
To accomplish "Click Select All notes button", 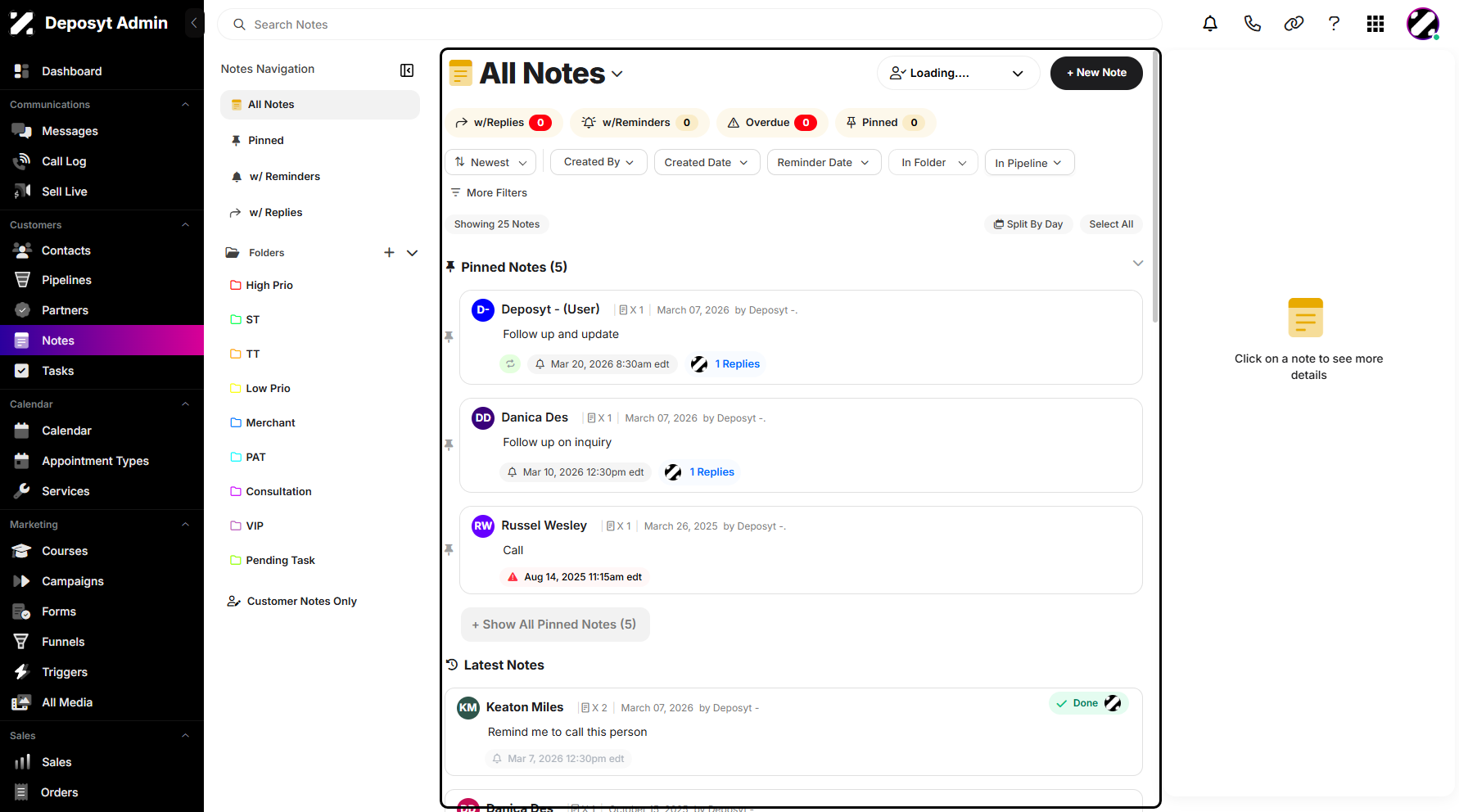I will coord(1111,224).
